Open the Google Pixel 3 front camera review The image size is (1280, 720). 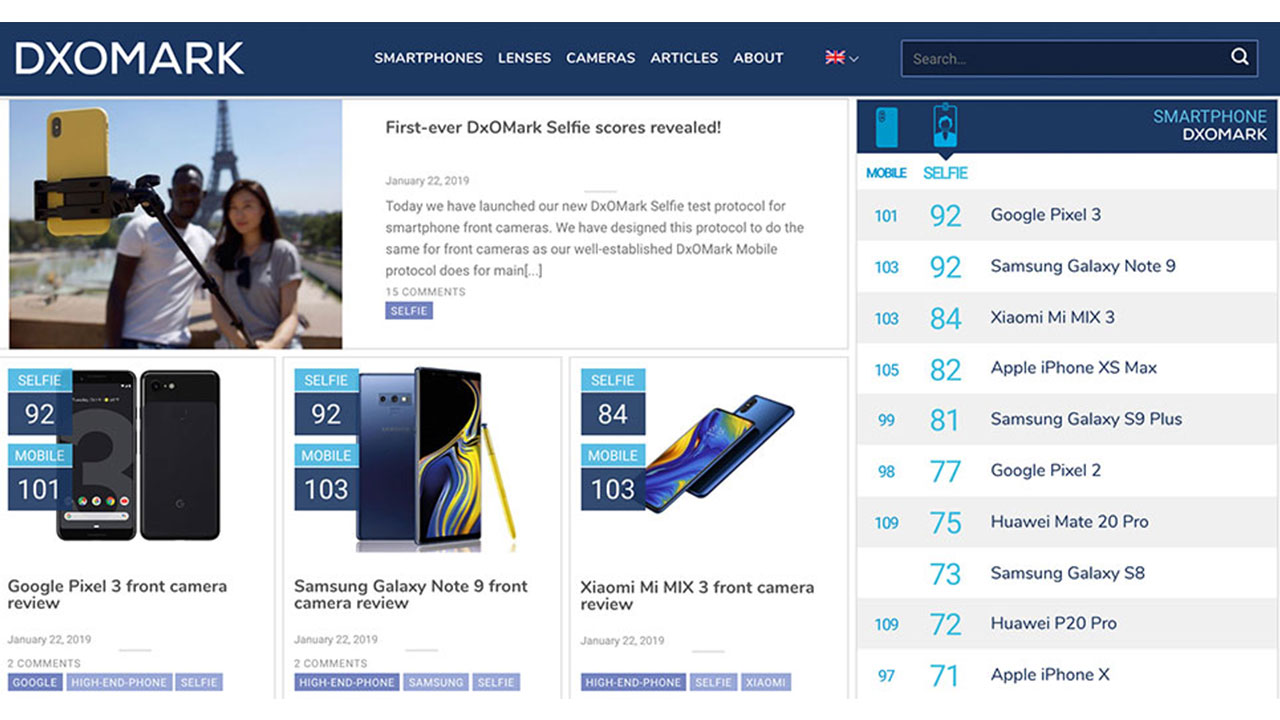[117, 594]
